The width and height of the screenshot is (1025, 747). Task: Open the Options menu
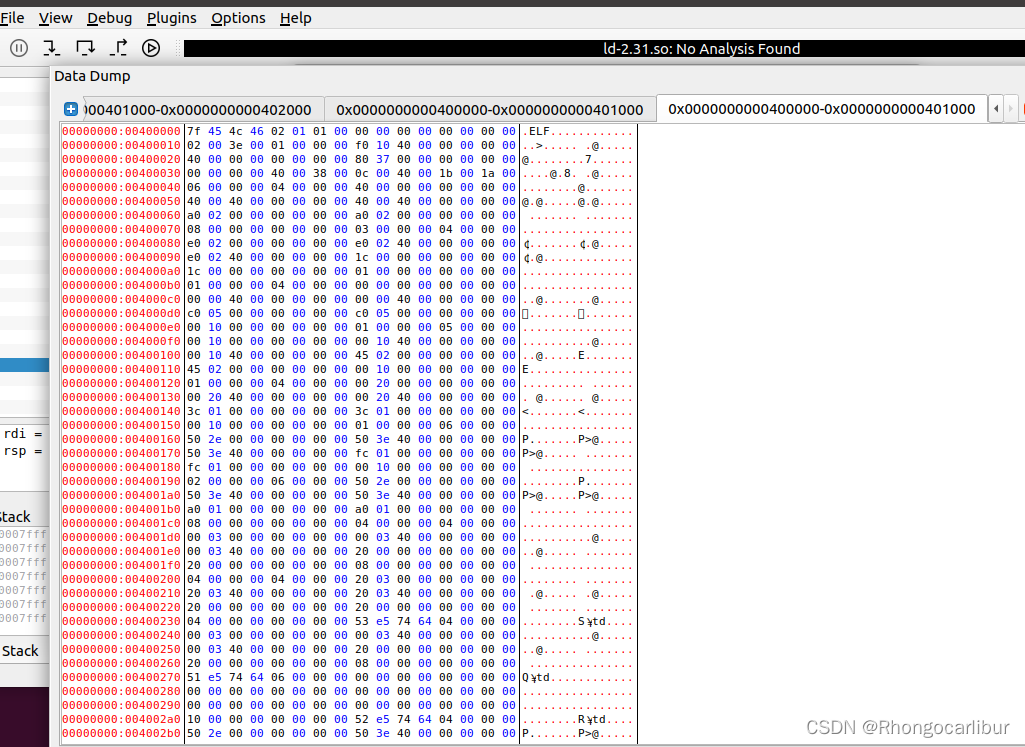point(238,18)
